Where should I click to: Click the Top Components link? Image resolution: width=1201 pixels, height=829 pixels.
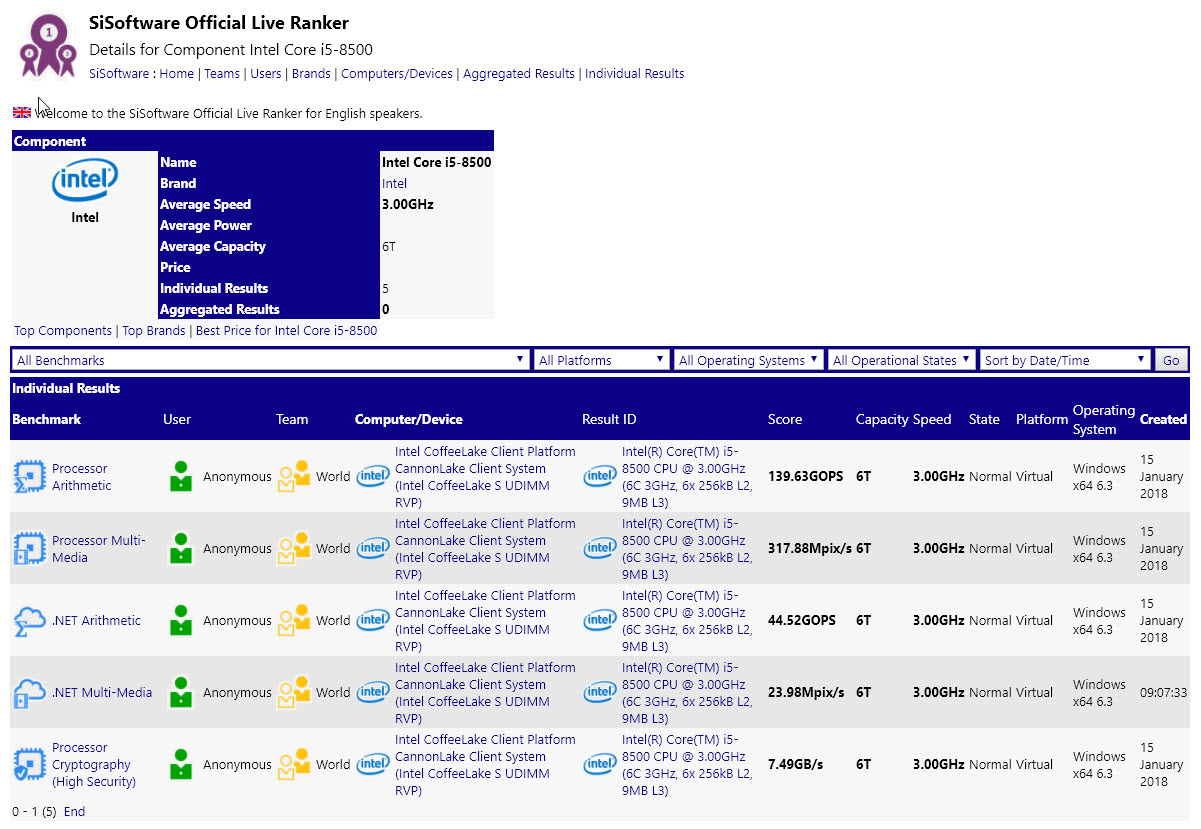click(63, 331)
